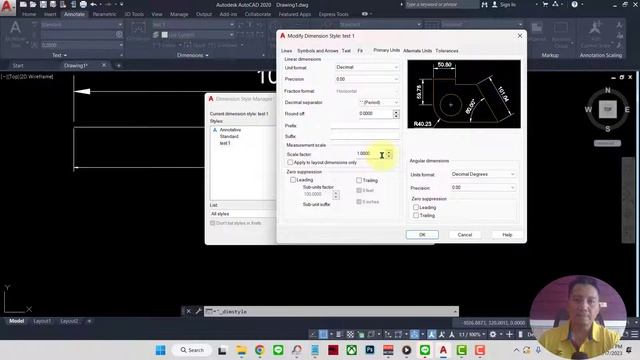Viewport: 640px width, 360px height.
Task: Switch to the Lines tab in dialog
Action: [x=287, y=51]
